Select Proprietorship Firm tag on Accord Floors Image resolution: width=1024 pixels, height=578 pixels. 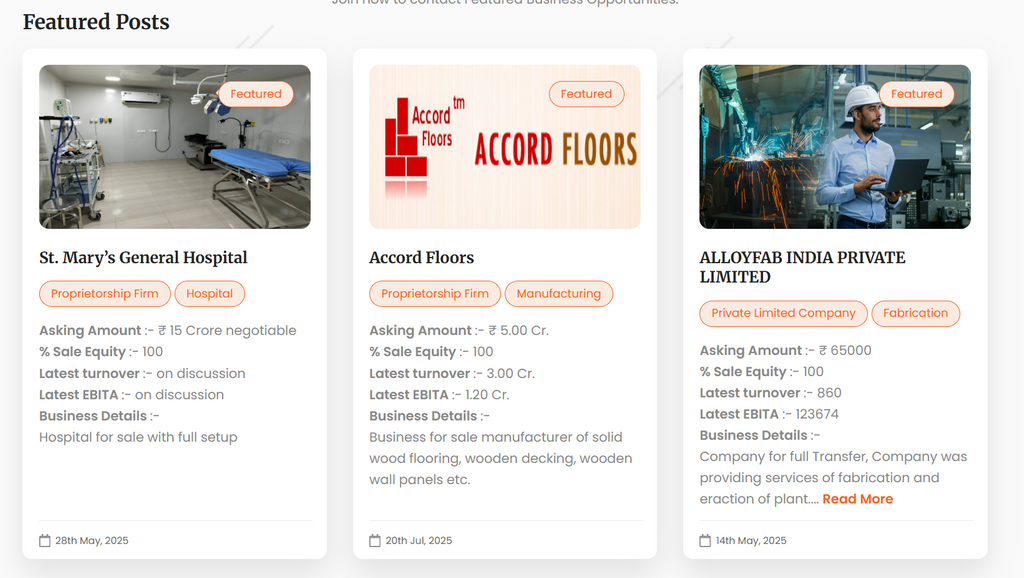click(x=435, y=294)
